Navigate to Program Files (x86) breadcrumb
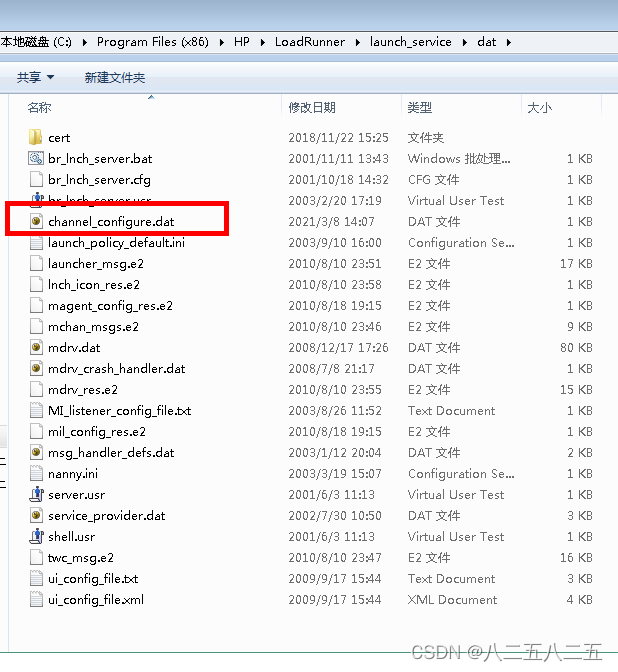The width and height of the screenshot is (618, 672). point(150,42)
